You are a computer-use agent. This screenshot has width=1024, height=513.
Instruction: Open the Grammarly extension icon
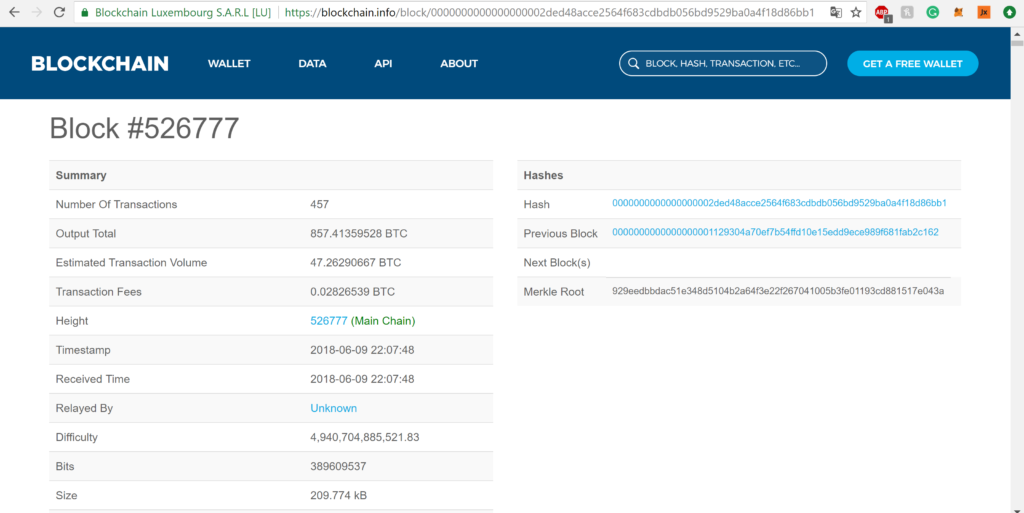(932, 13)
